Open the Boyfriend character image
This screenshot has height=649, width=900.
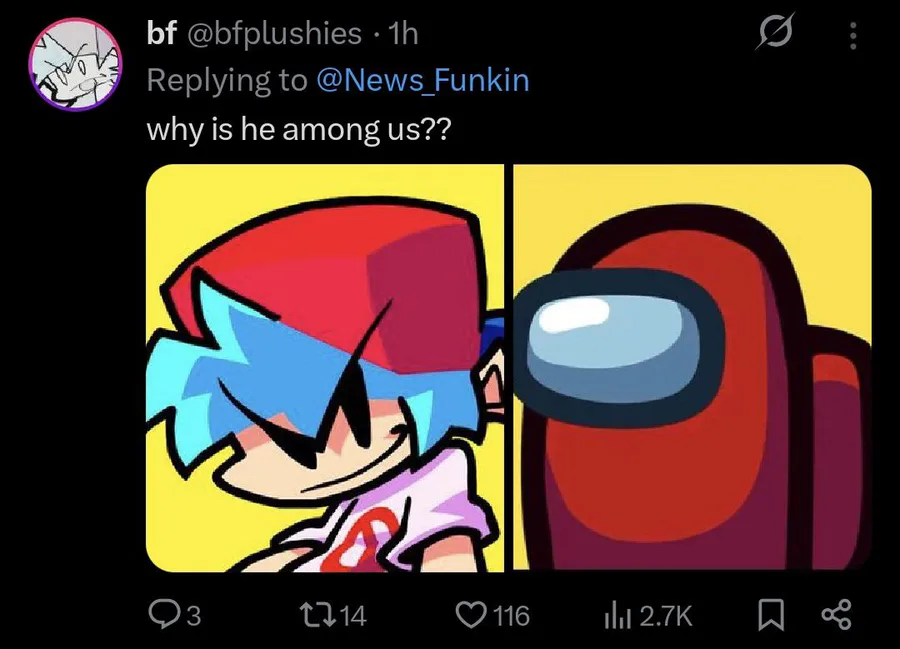(325, 368)
